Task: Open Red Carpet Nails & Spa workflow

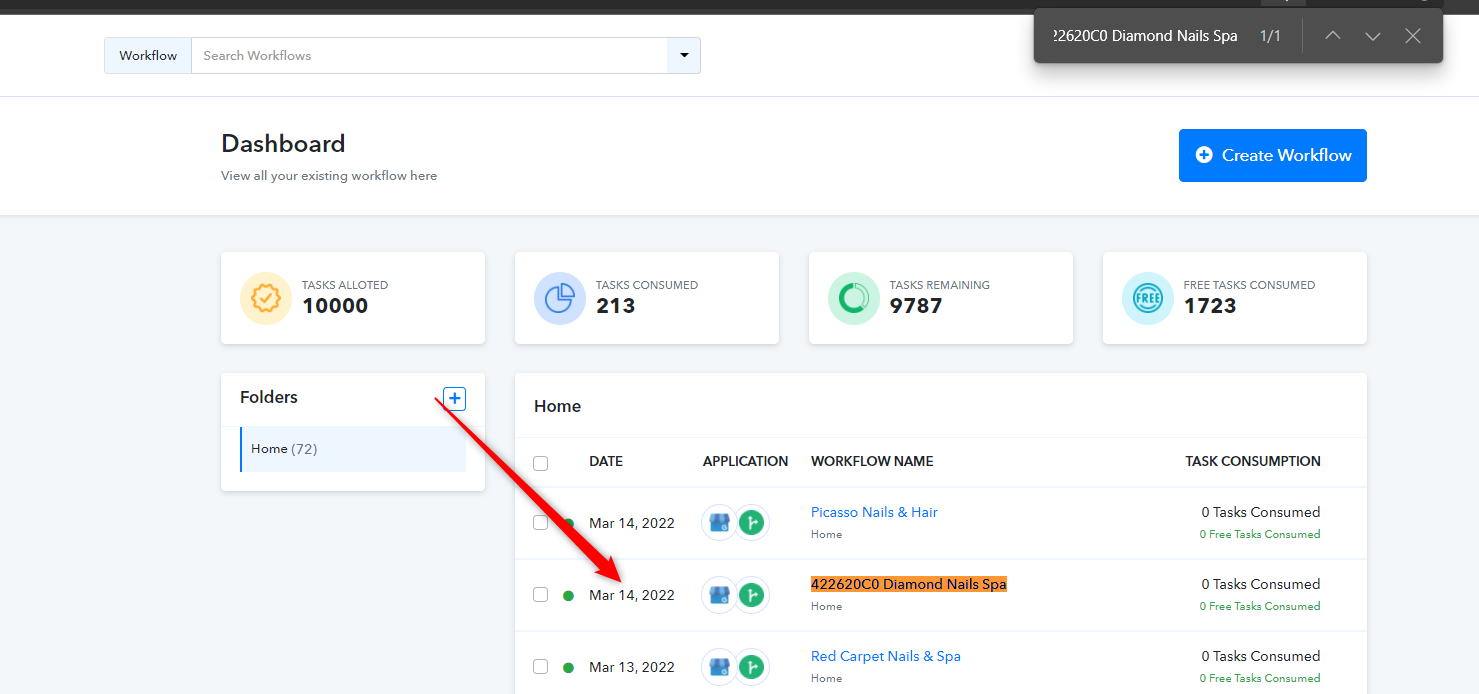Action: tap(886, 656)
